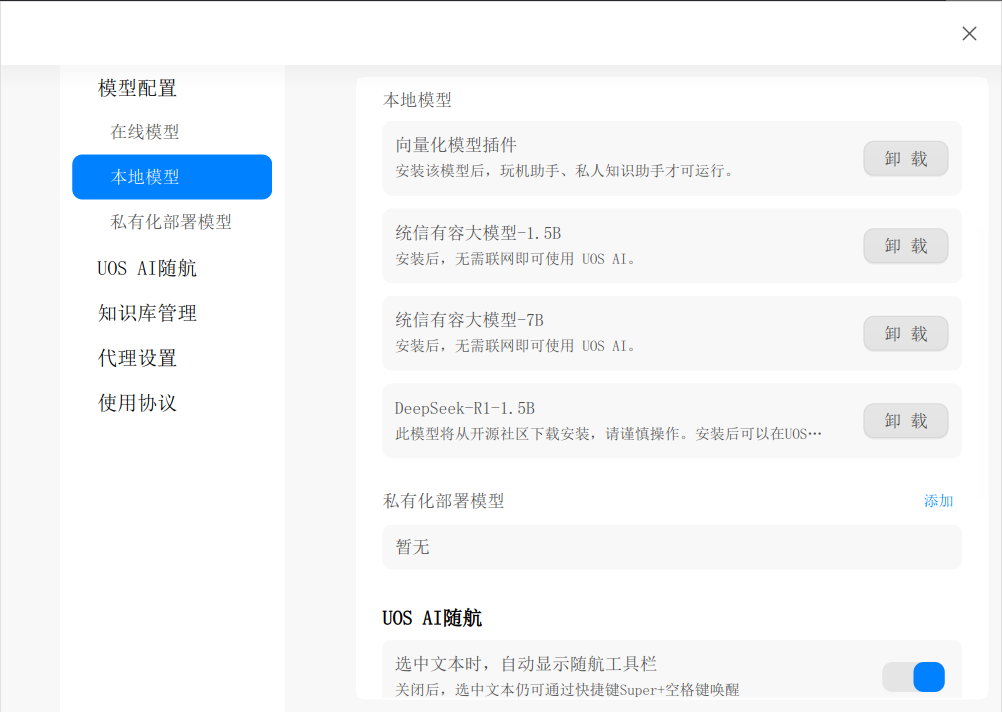Image resolution: width=1002 pixels, height=712 pixels.
Task: Click the 暂无 placeholder row
Action: click(672, 547)
